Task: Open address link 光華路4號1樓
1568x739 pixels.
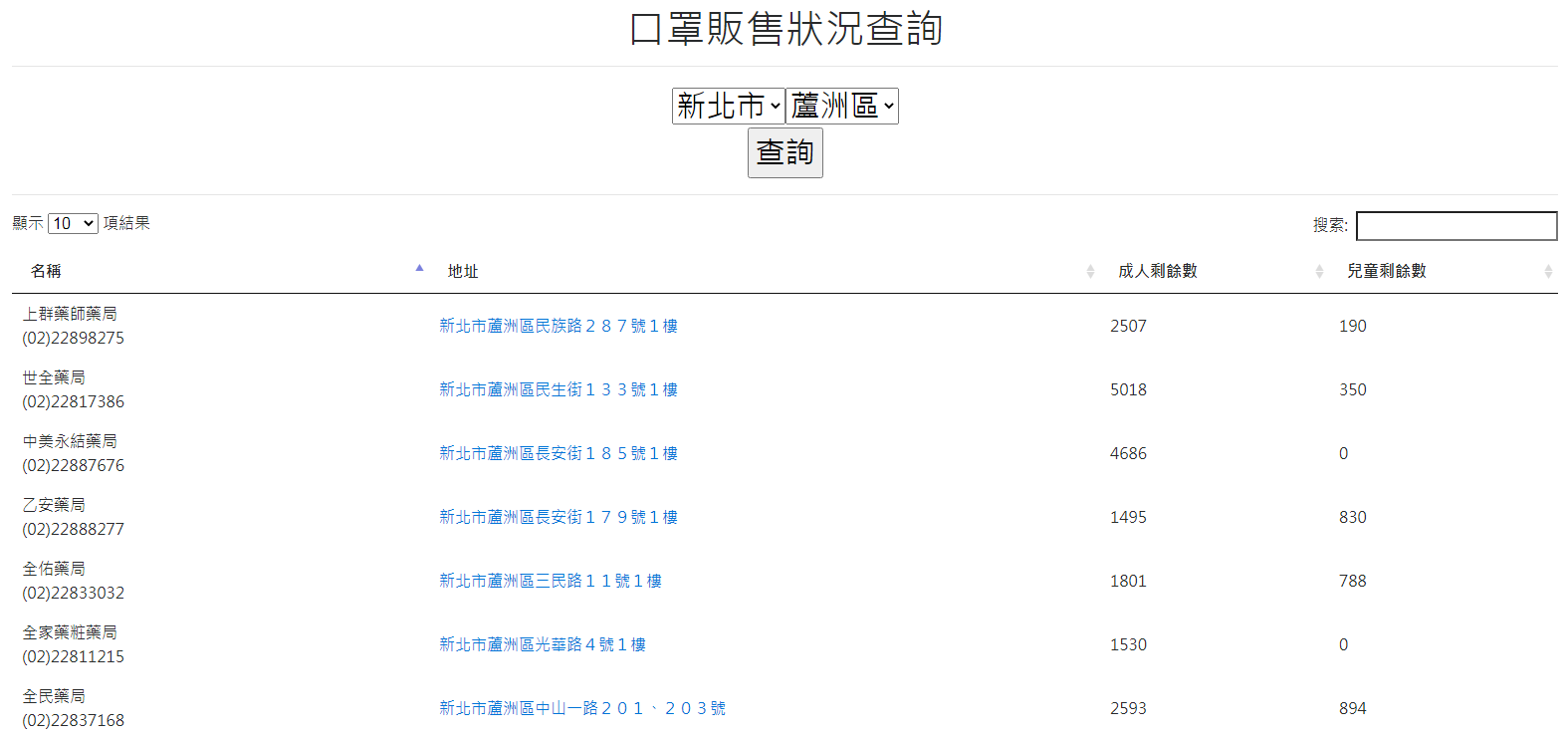Action: click(x=542, y=644)
